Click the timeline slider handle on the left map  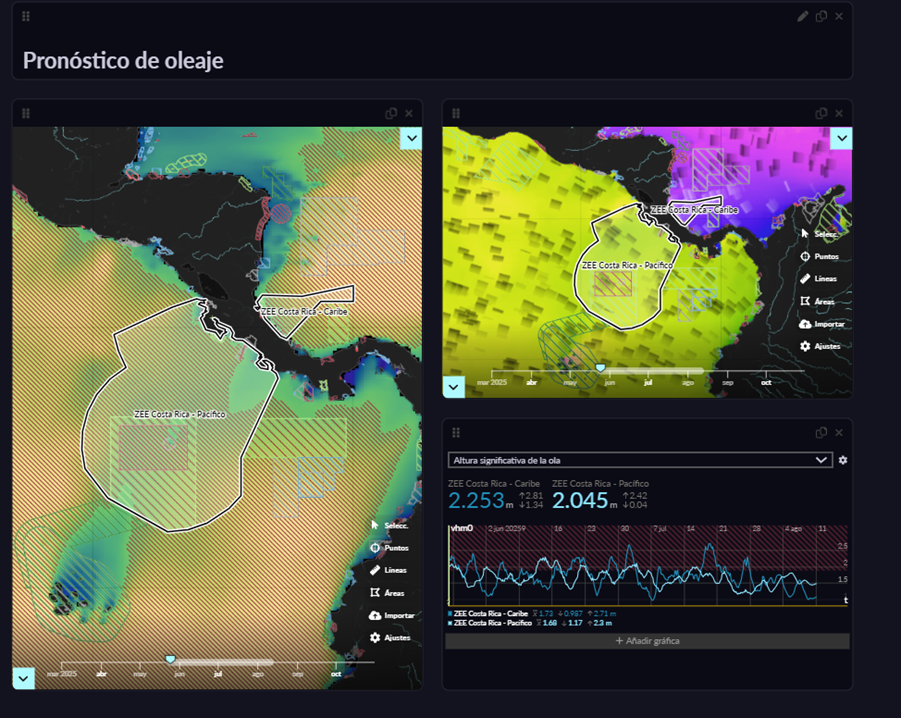(170, 660)
